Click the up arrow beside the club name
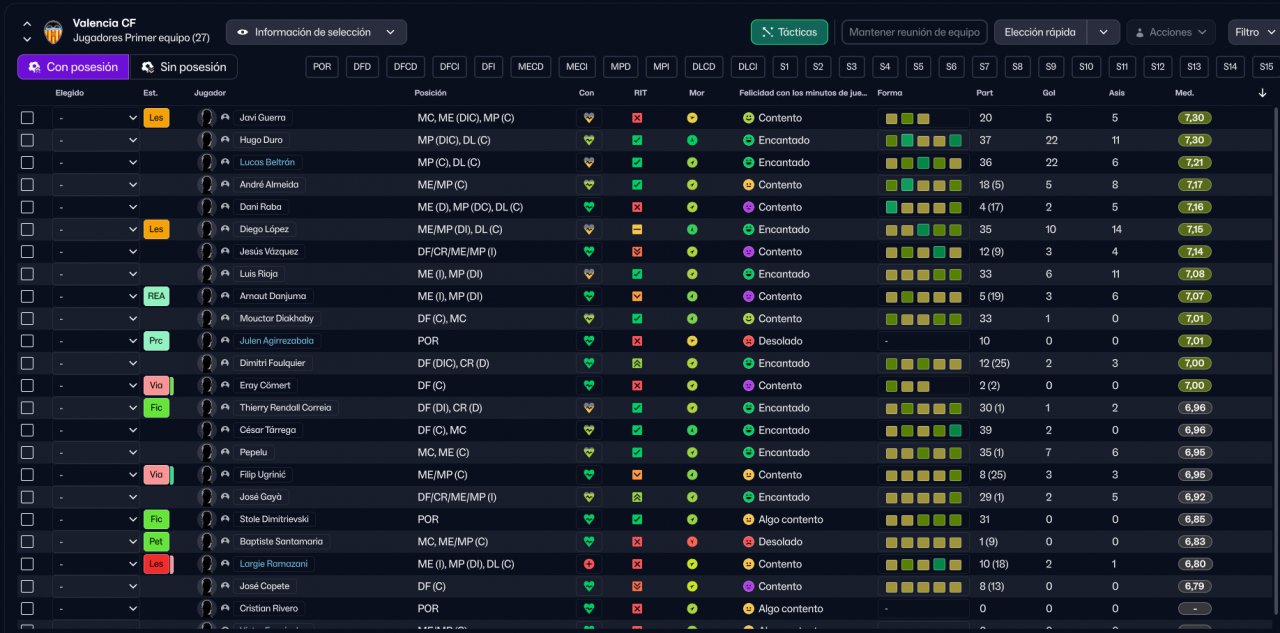This screenshot has height=633, width=1280. click(27, 24)
